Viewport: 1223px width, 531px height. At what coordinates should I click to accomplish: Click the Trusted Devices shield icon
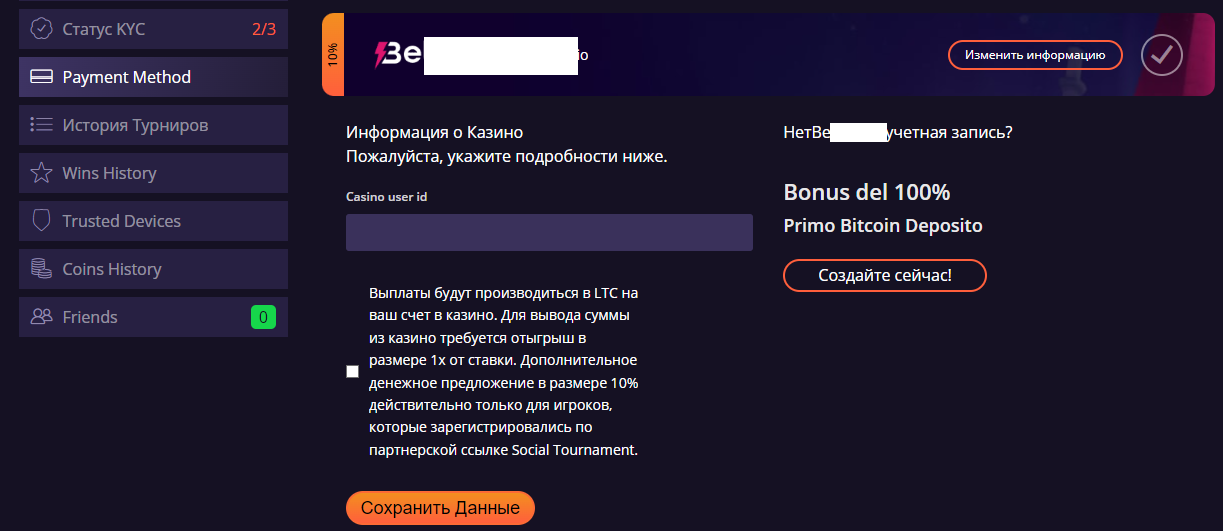(x=41, y=221)
